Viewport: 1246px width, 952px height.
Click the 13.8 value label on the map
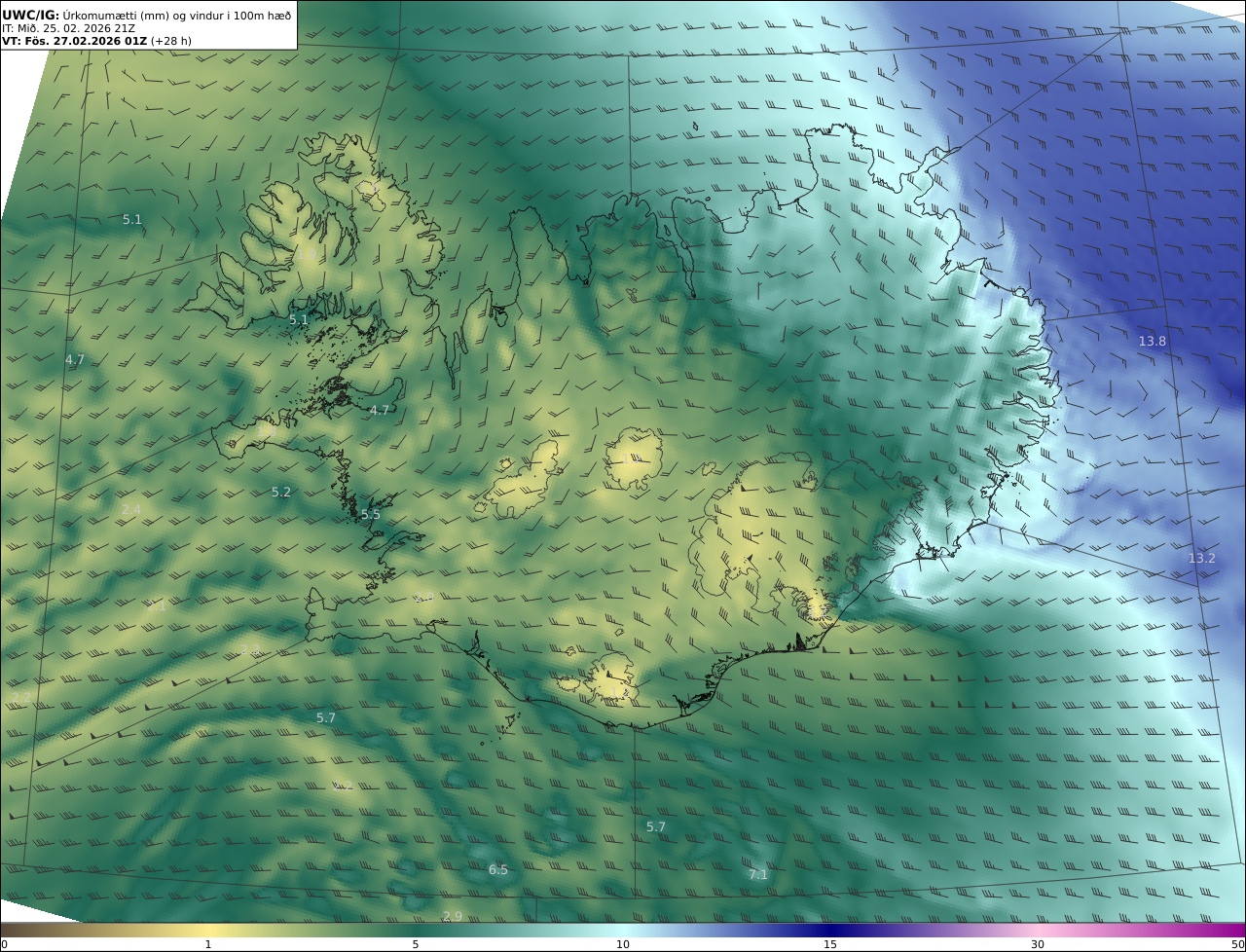(1153, 341)
